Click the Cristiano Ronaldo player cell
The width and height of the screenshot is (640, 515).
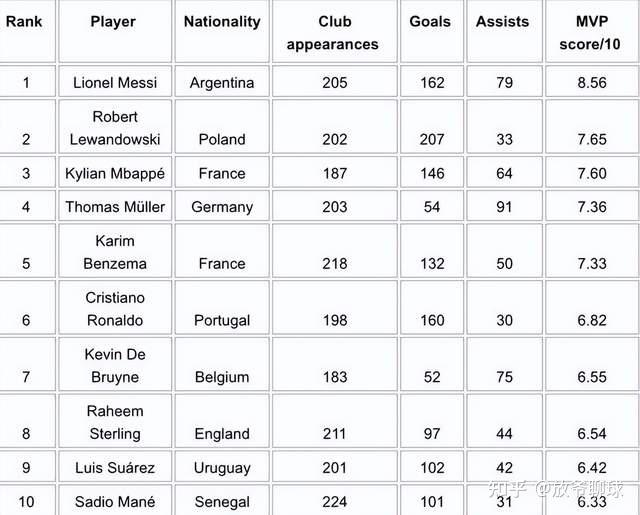[x=114, y=309]
